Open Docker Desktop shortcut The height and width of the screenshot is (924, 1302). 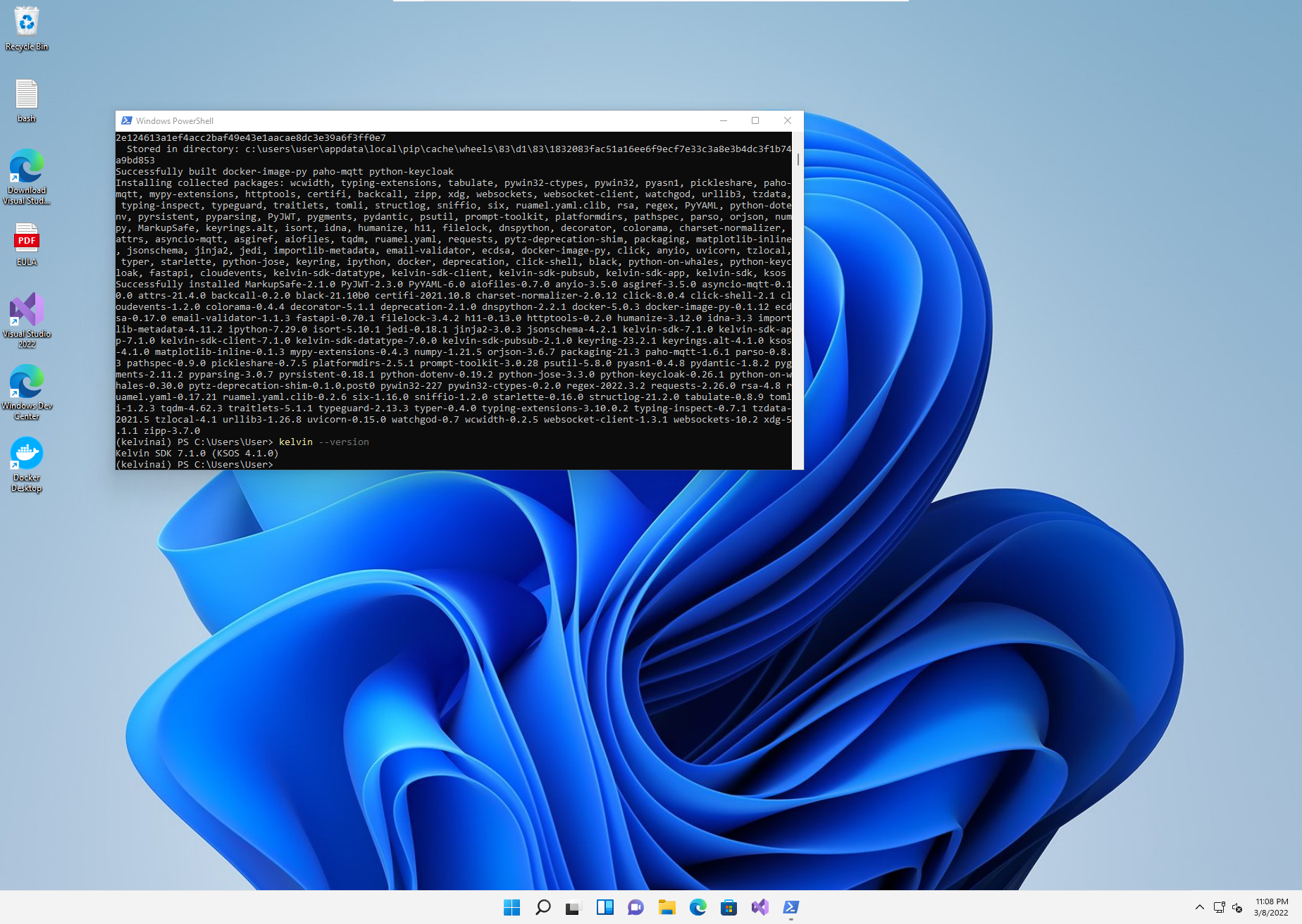[27, 462]
